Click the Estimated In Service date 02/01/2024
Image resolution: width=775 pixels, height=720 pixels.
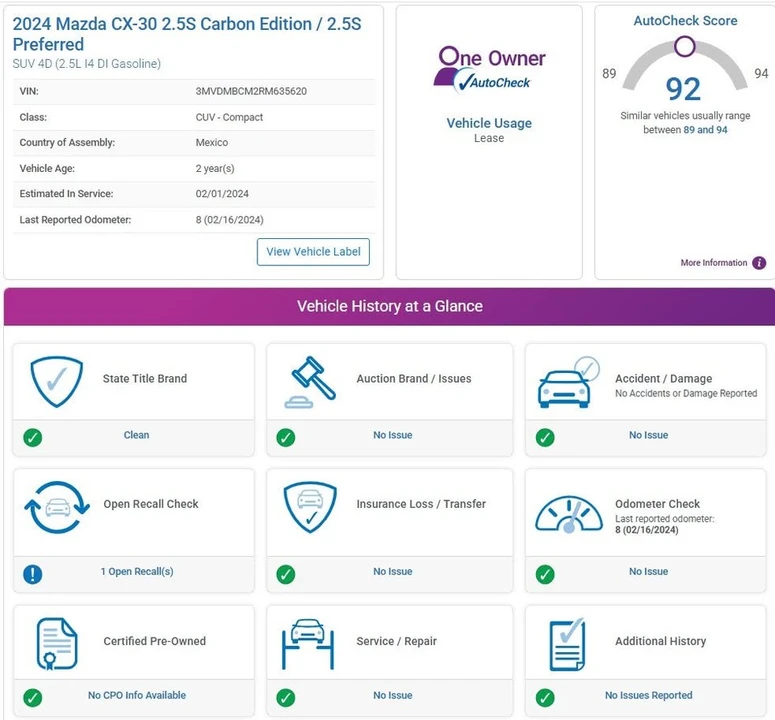(222, 194)
